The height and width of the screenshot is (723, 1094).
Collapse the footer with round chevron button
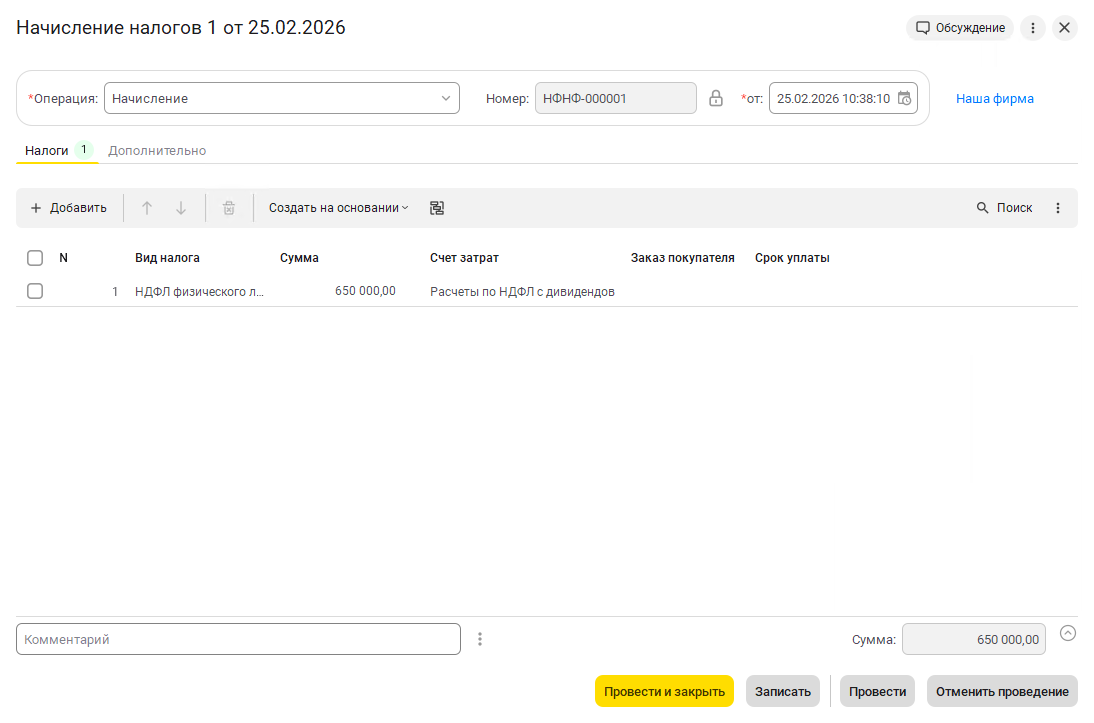tap(1068, 633)
